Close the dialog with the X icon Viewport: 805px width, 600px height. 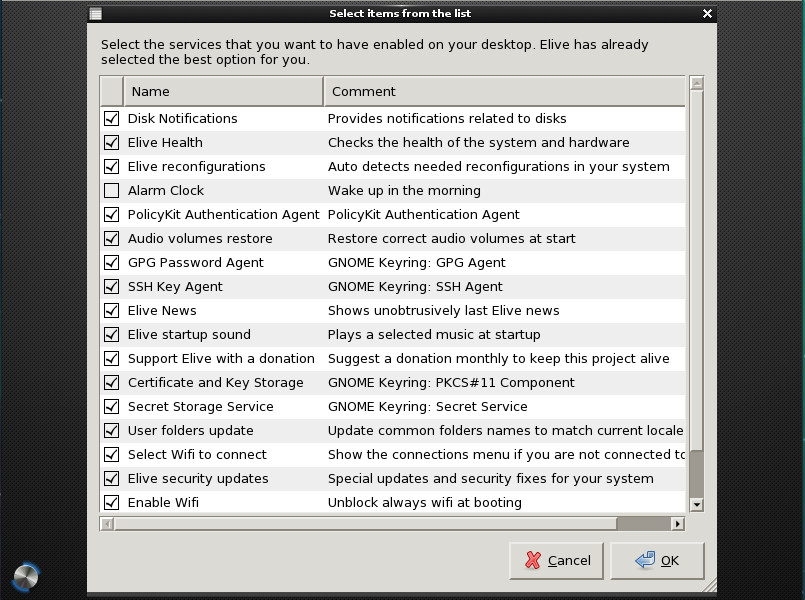(708, 14)
